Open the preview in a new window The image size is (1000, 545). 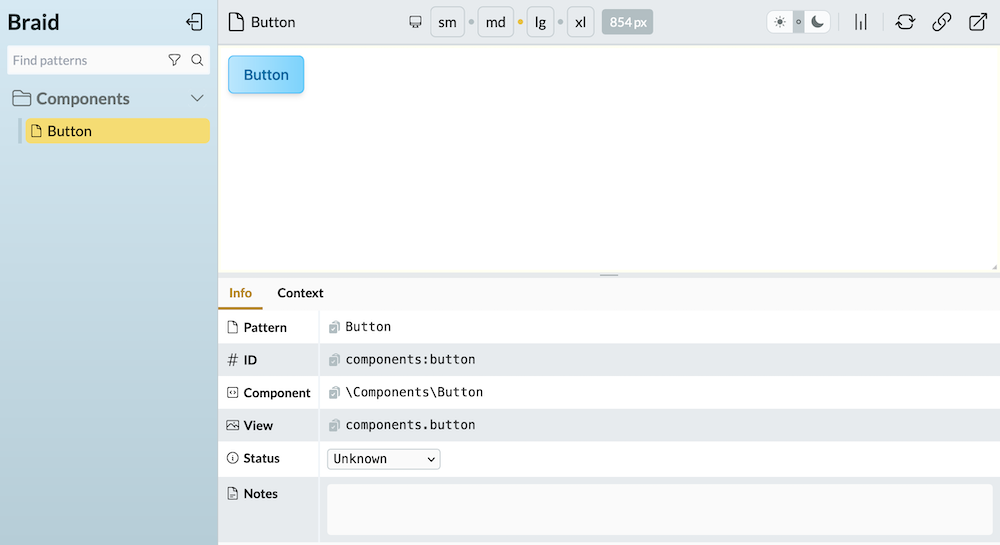[x=978, y=22]
